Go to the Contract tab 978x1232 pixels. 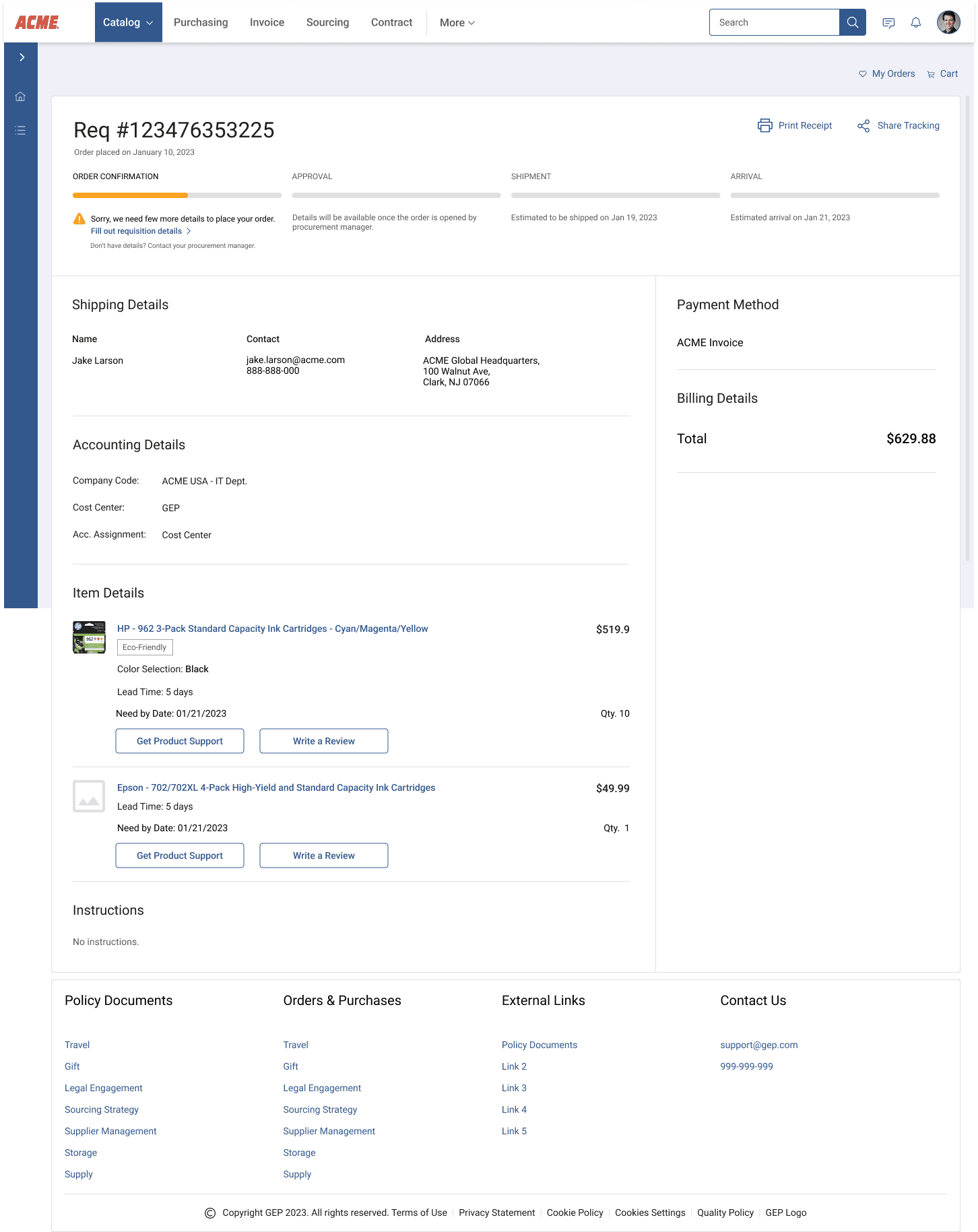(x=391, y=22)
